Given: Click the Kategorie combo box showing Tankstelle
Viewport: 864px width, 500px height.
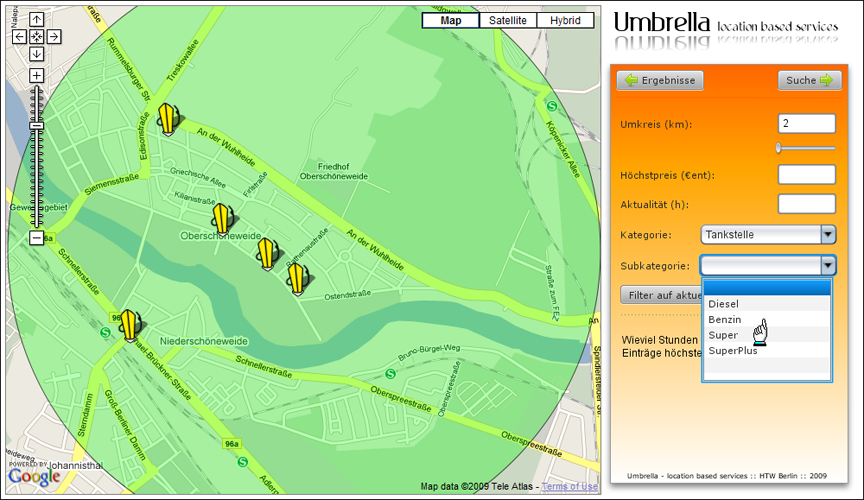Looking at the screenshot, I should 768,234.
